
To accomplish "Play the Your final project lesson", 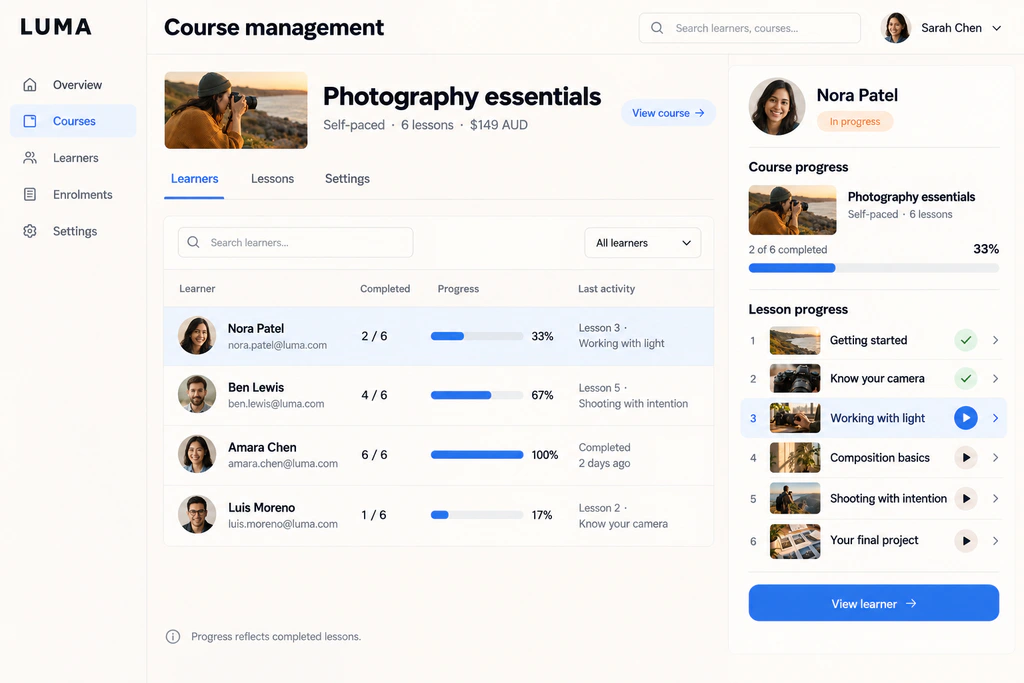I will [965, 541].
